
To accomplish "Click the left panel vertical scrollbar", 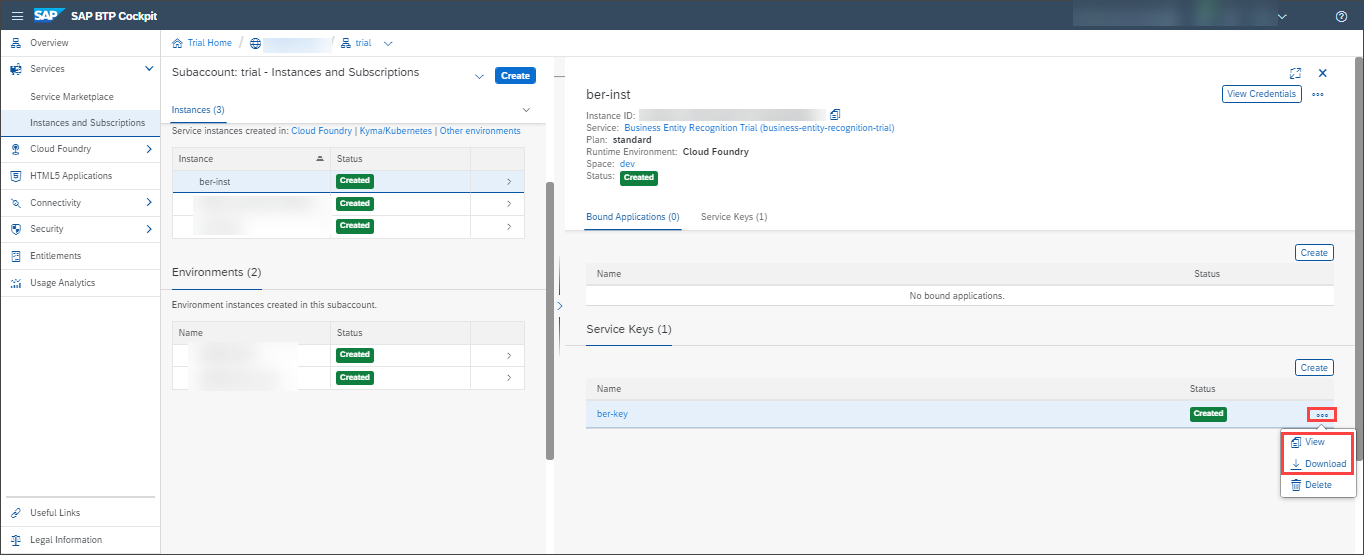I will coord(549,320).
